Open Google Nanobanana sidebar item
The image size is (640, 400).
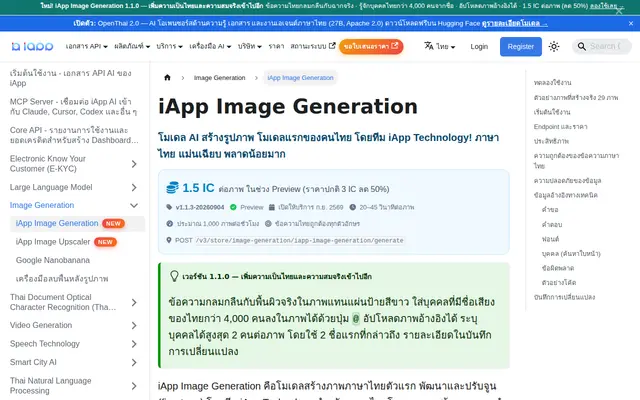pos(53,260)
